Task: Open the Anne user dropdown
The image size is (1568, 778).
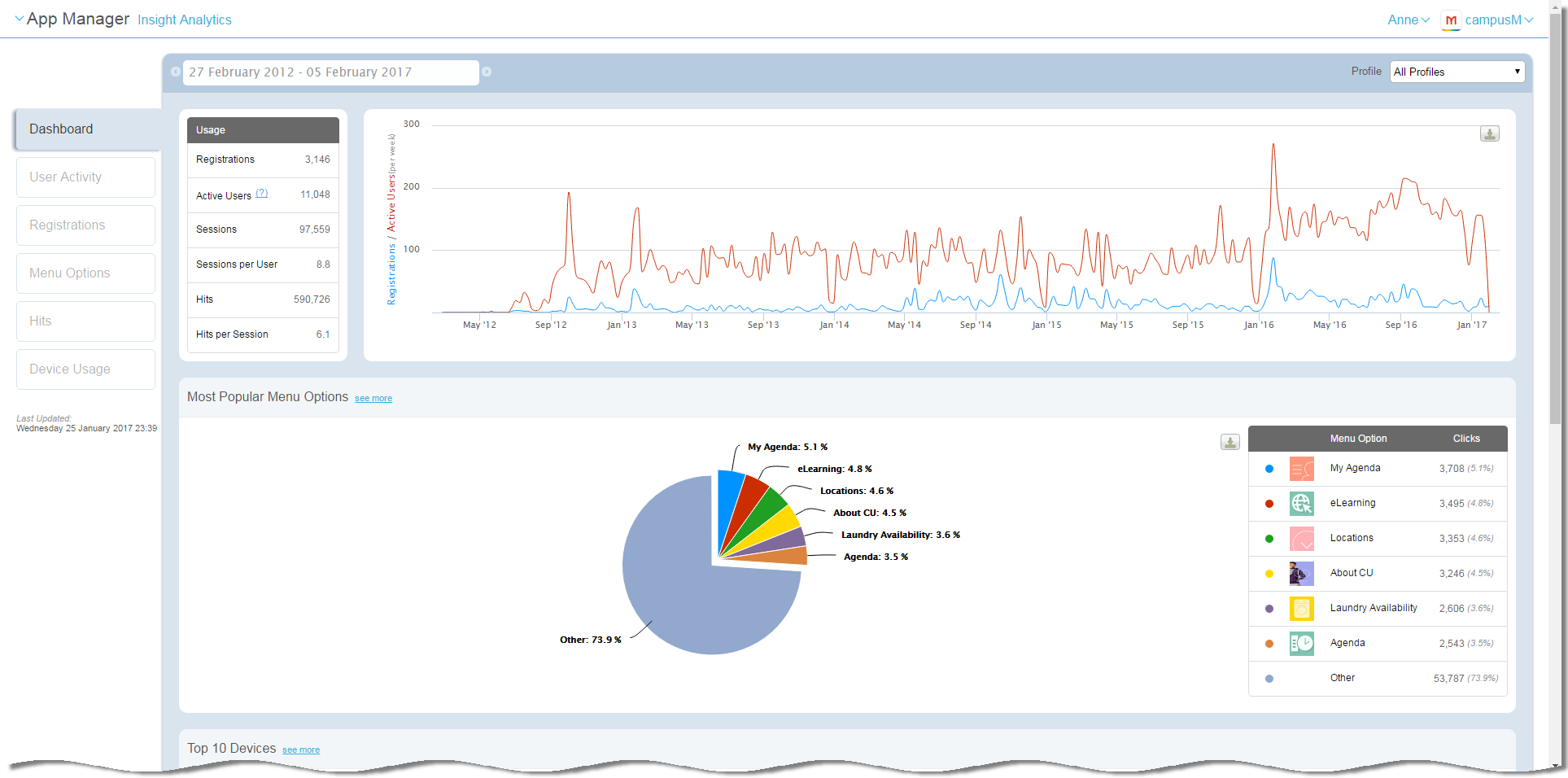Action: (1409, 20)
